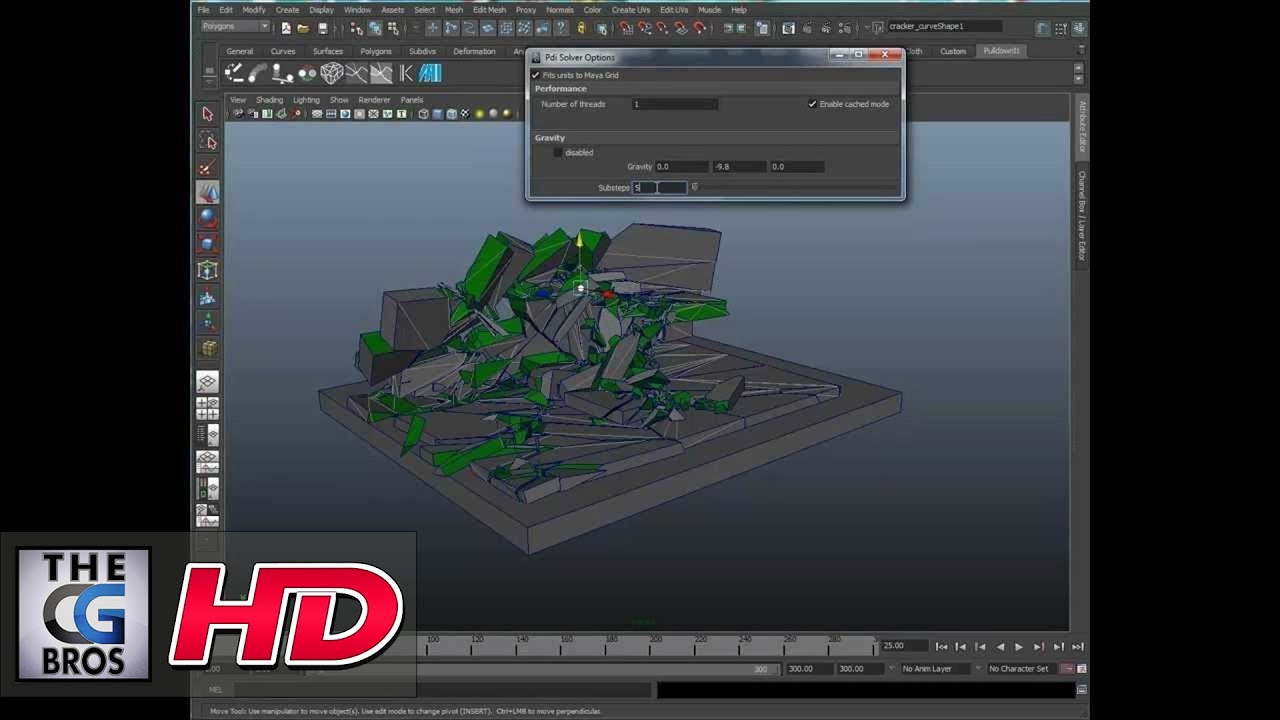Activate the Paint selection tool
The height and width of the screenshot is (720, 1280).
pos(208,166)
